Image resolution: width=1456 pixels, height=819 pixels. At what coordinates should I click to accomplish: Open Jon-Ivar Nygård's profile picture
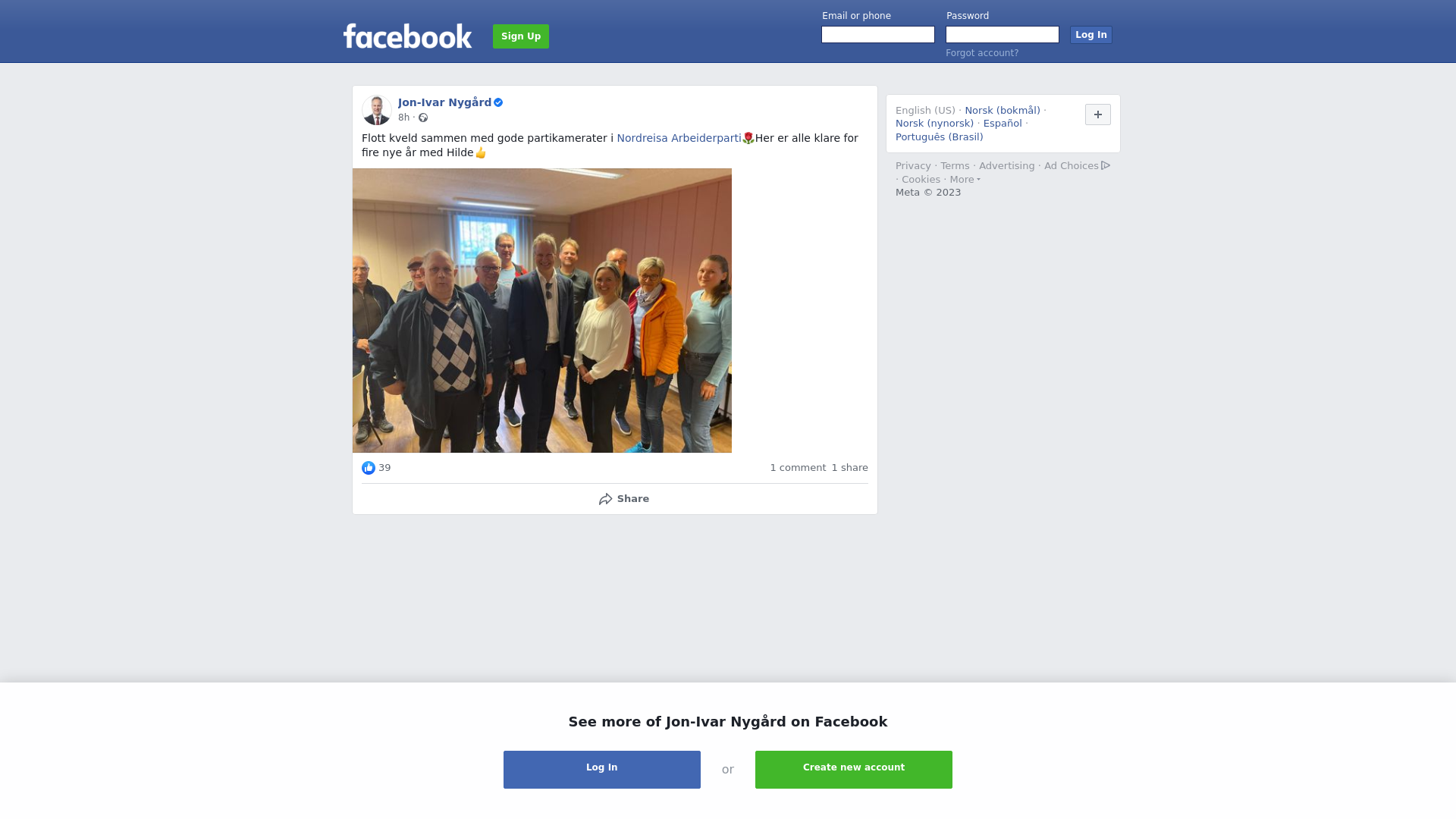click(377, 110)
